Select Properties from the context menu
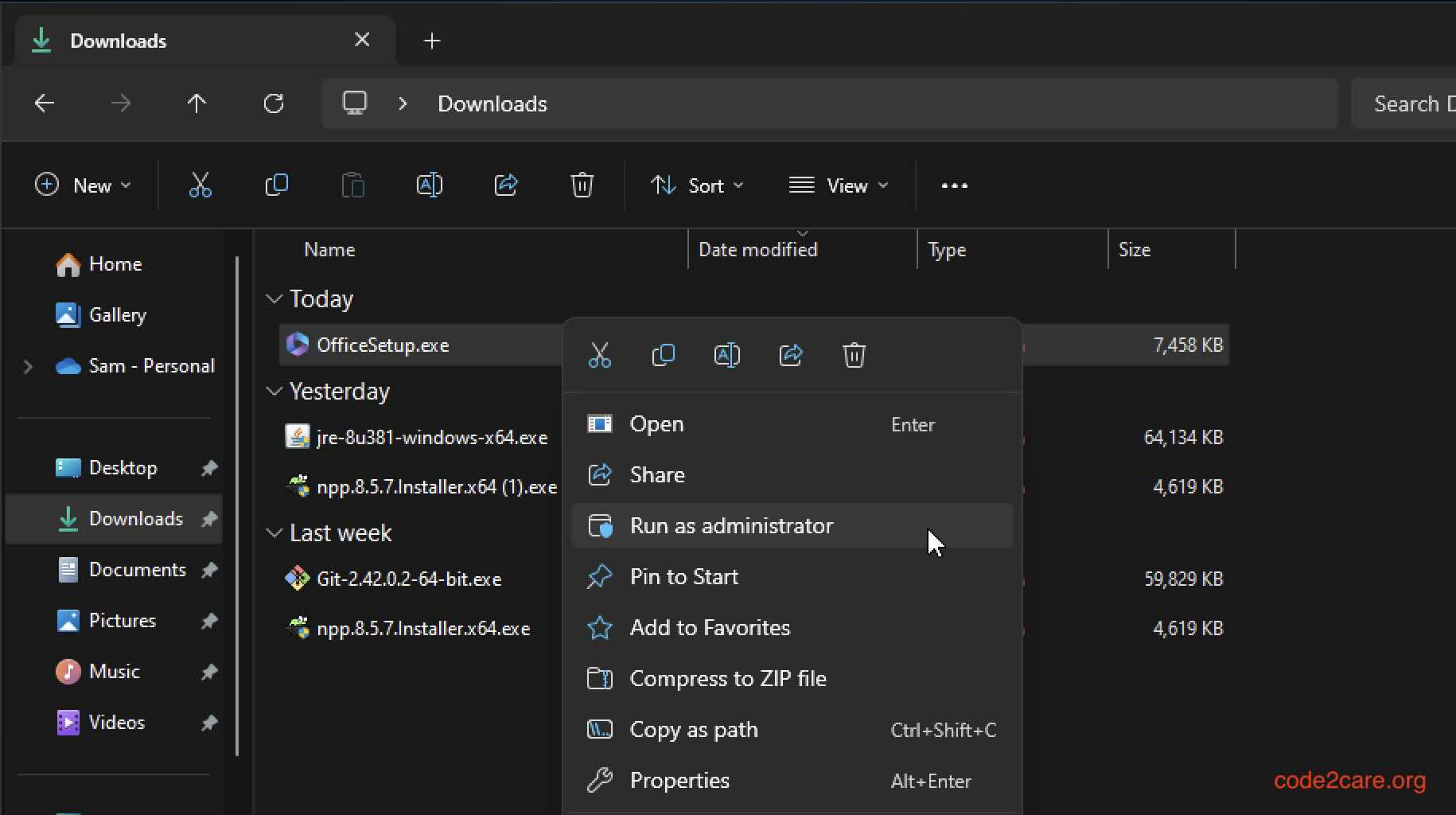 [679, 780]
